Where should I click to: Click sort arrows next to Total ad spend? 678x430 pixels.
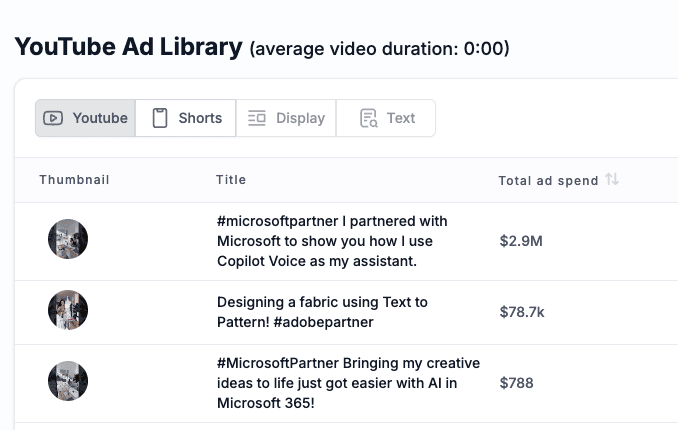click(x=612, y=179)
